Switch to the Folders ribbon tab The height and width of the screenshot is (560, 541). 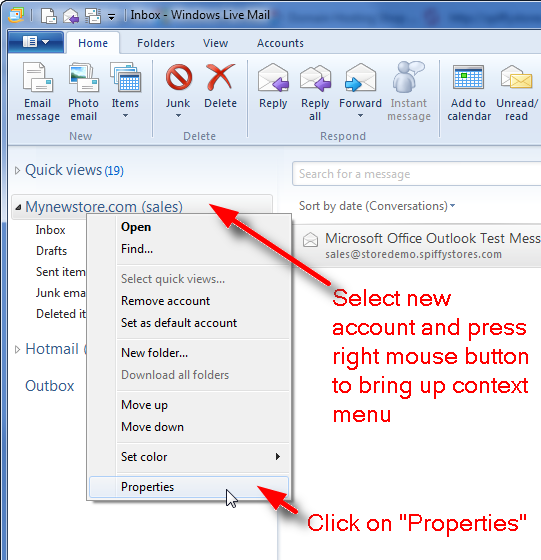coord(156,43)
